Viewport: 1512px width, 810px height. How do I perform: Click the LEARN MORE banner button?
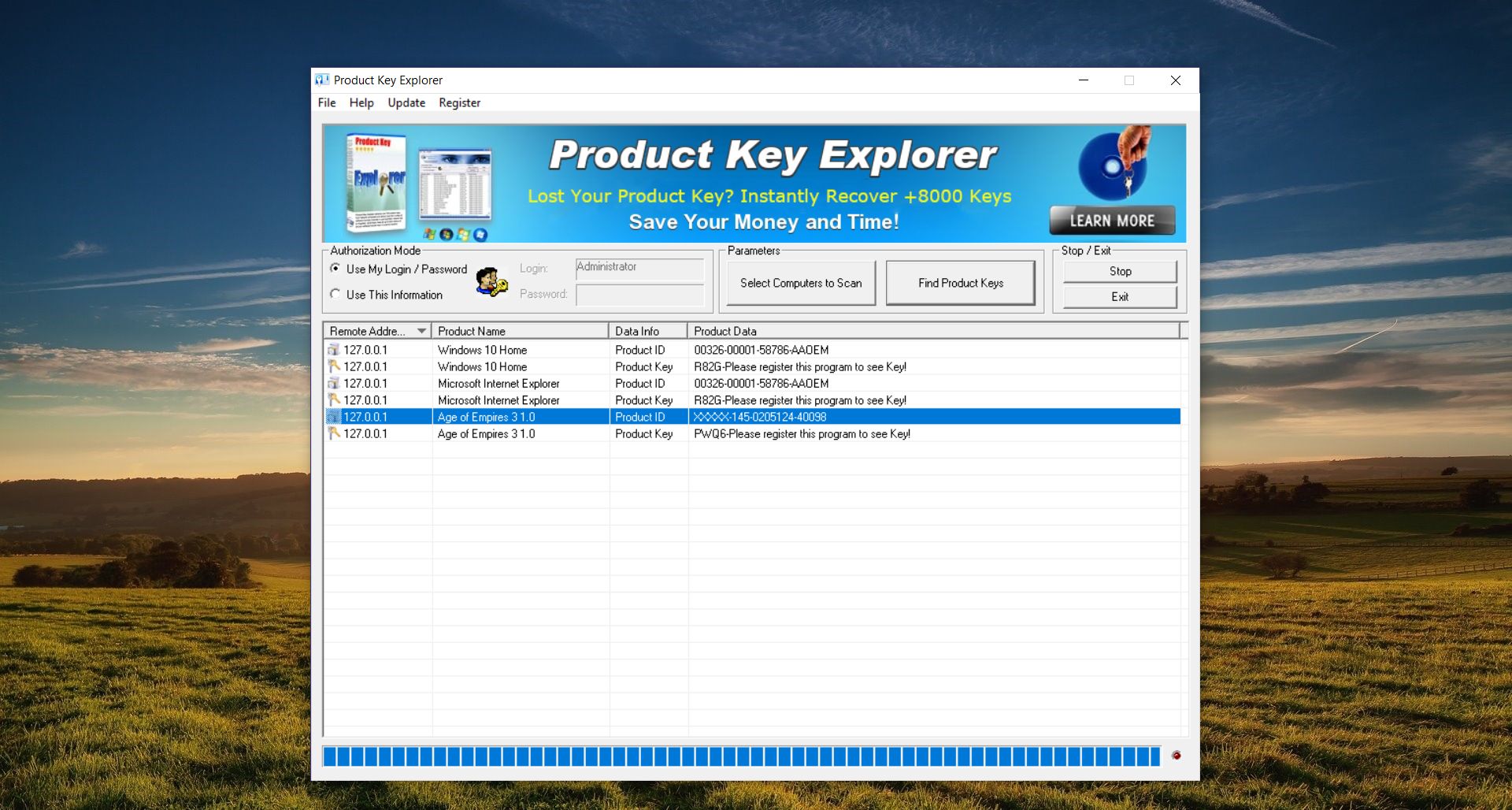(1111, 221)
